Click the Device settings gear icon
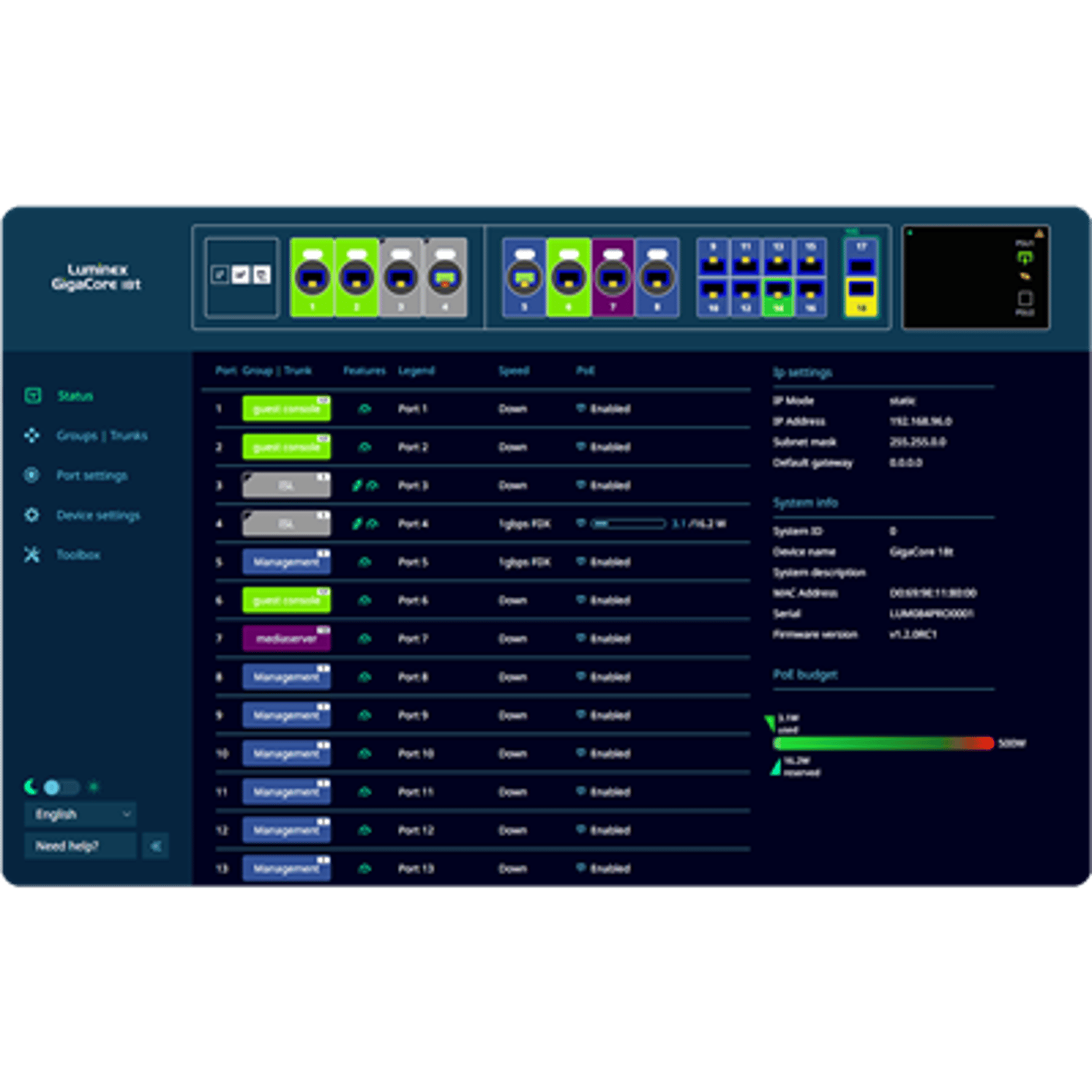Viewport: 1092px width, 1092px height. coord(32,515)
